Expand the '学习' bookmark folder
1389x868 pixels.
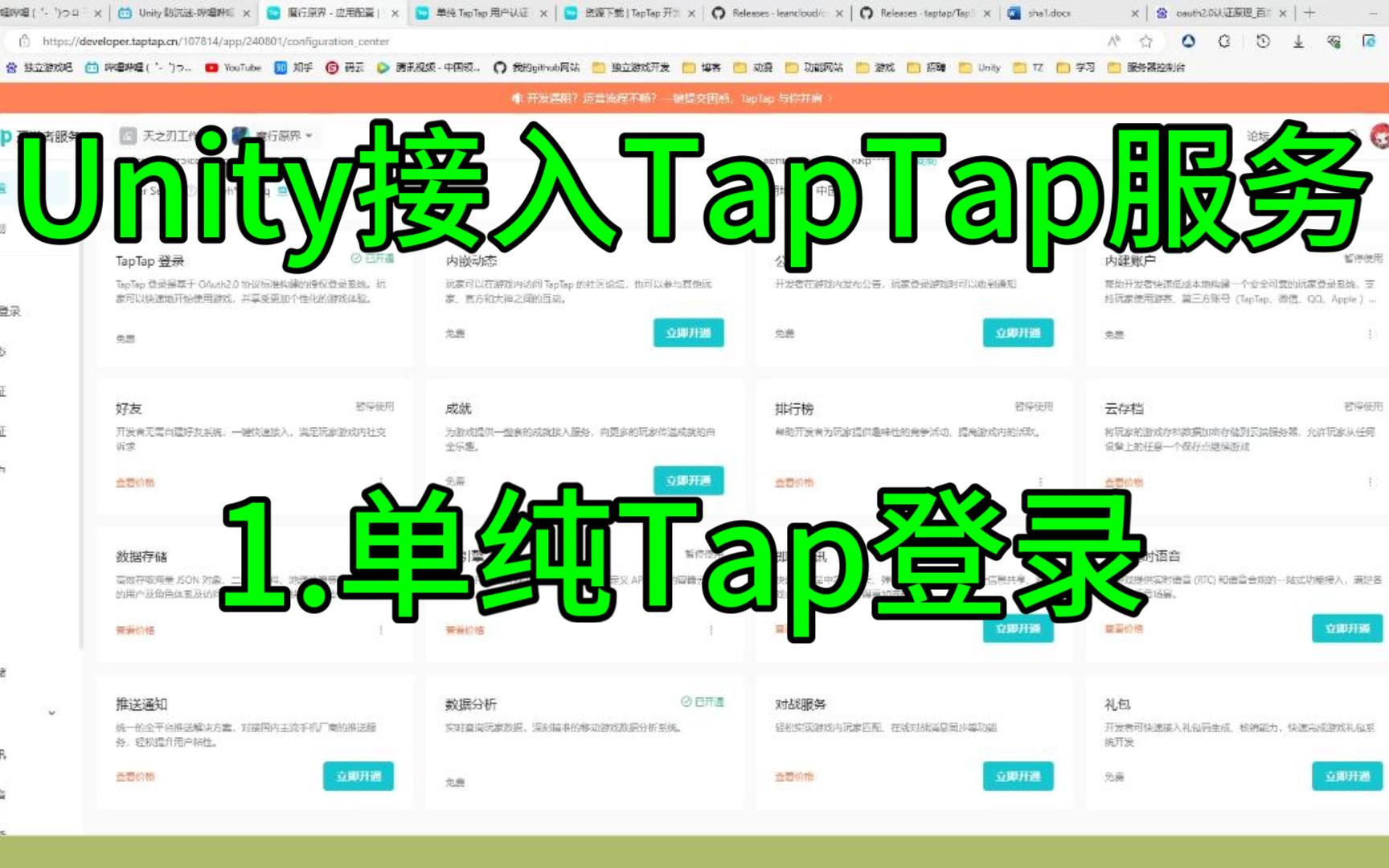click(x=1076, y=68)
